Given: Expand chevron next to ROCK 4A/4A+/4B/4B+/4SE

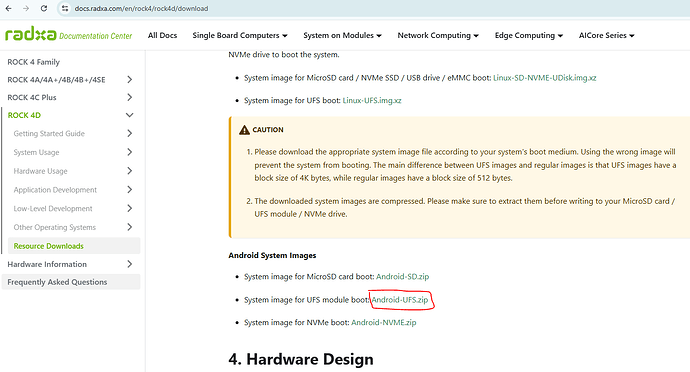Looking at the screenshot, I should (x=129, y=80).
